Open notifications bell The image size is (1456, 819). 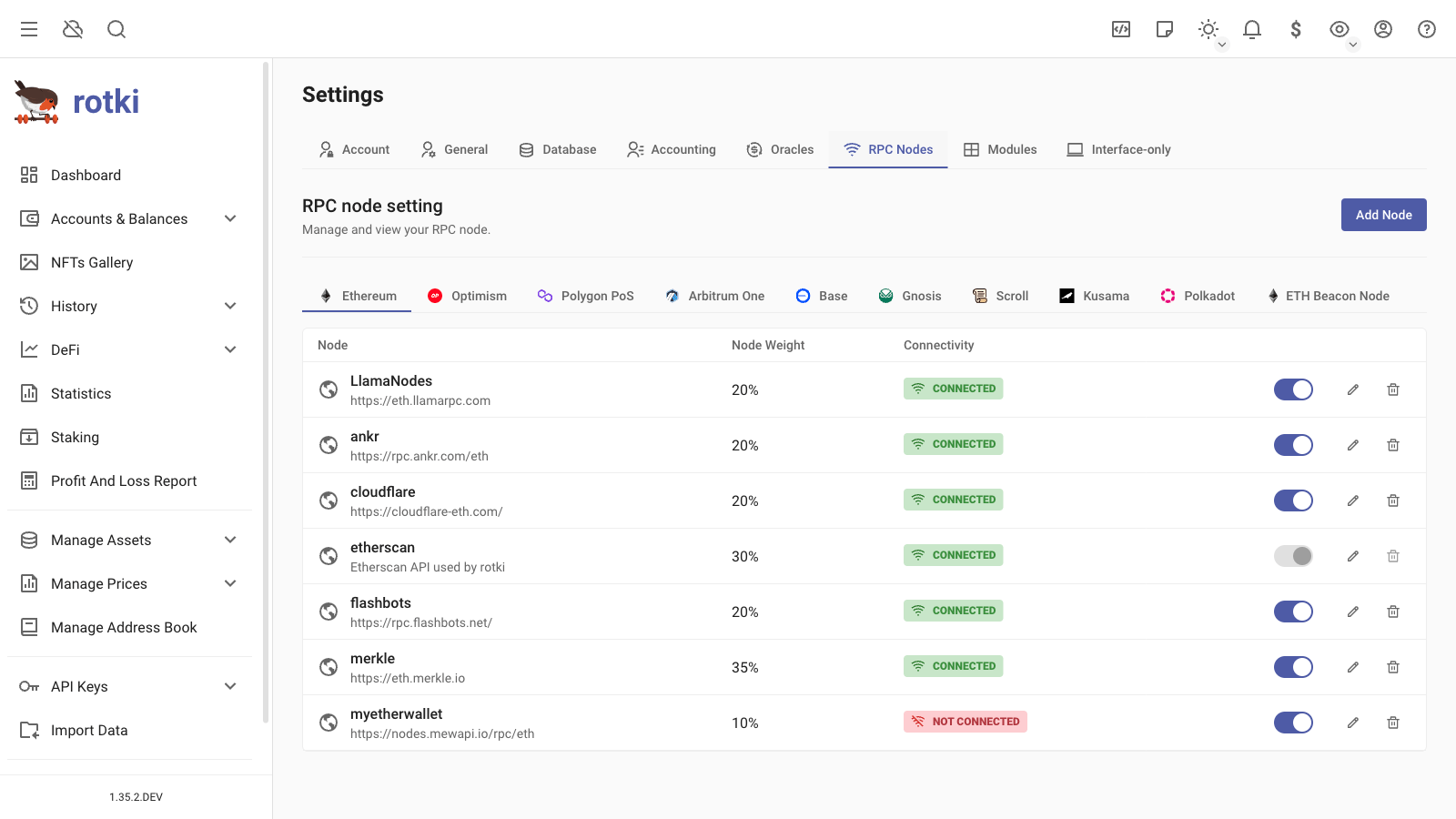(x=1252, y=29)
